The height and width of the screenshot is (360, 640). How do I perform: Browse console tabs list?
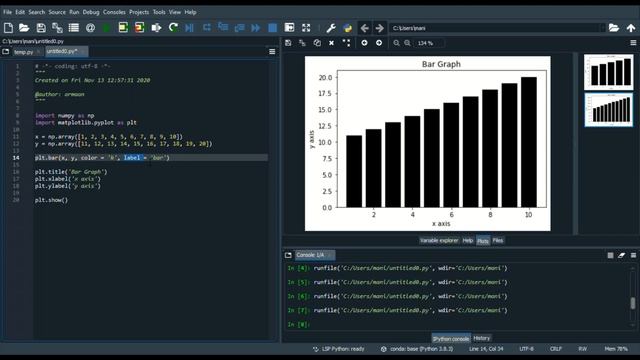pos(288,255)
